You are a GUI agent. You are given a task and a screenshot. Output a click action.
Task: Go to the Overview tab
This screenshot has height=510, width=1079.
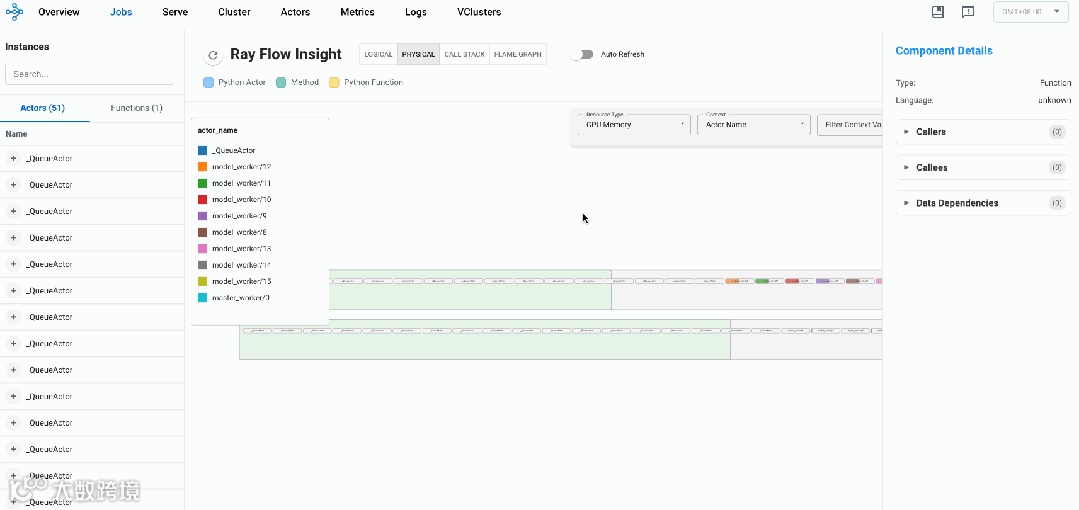coord(58,12)
